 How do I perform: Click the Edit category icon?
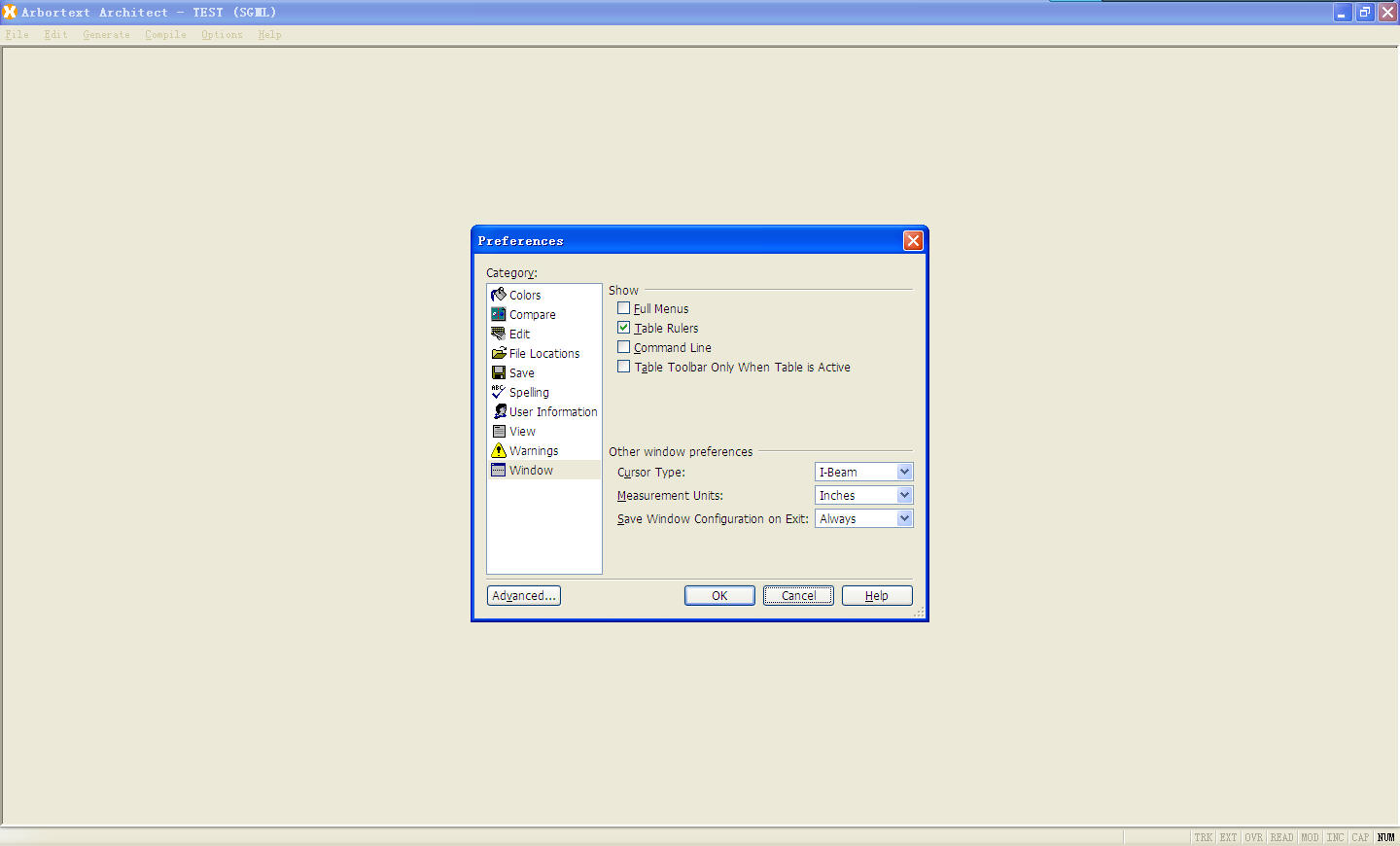click(499, 334)
